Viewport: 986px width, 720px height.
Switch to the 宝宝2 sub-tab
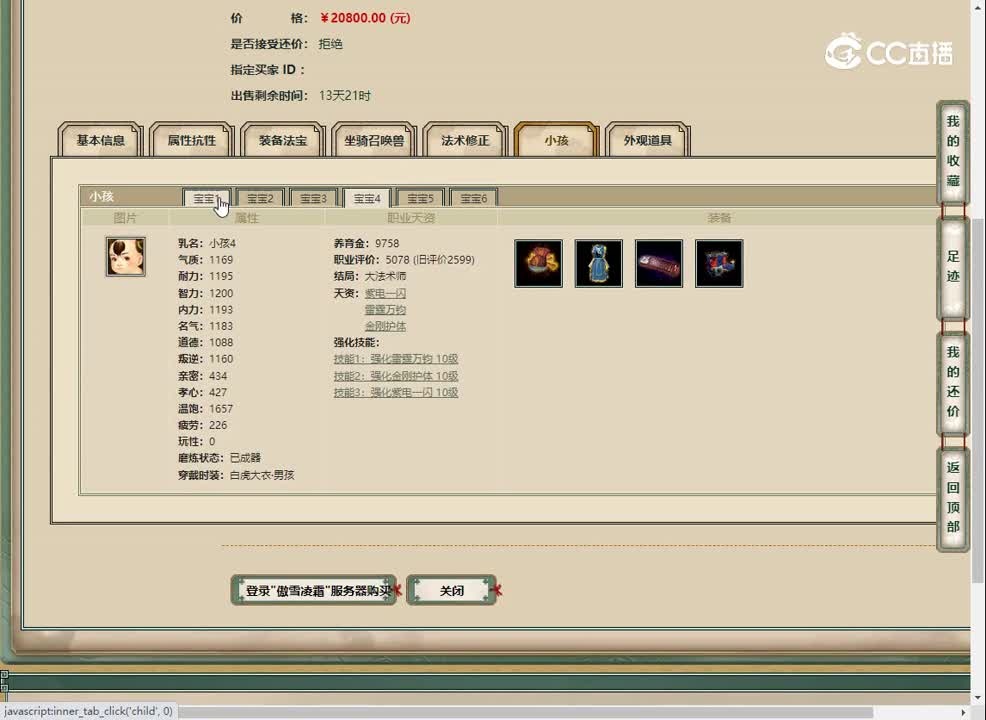[x=260, y=198]
